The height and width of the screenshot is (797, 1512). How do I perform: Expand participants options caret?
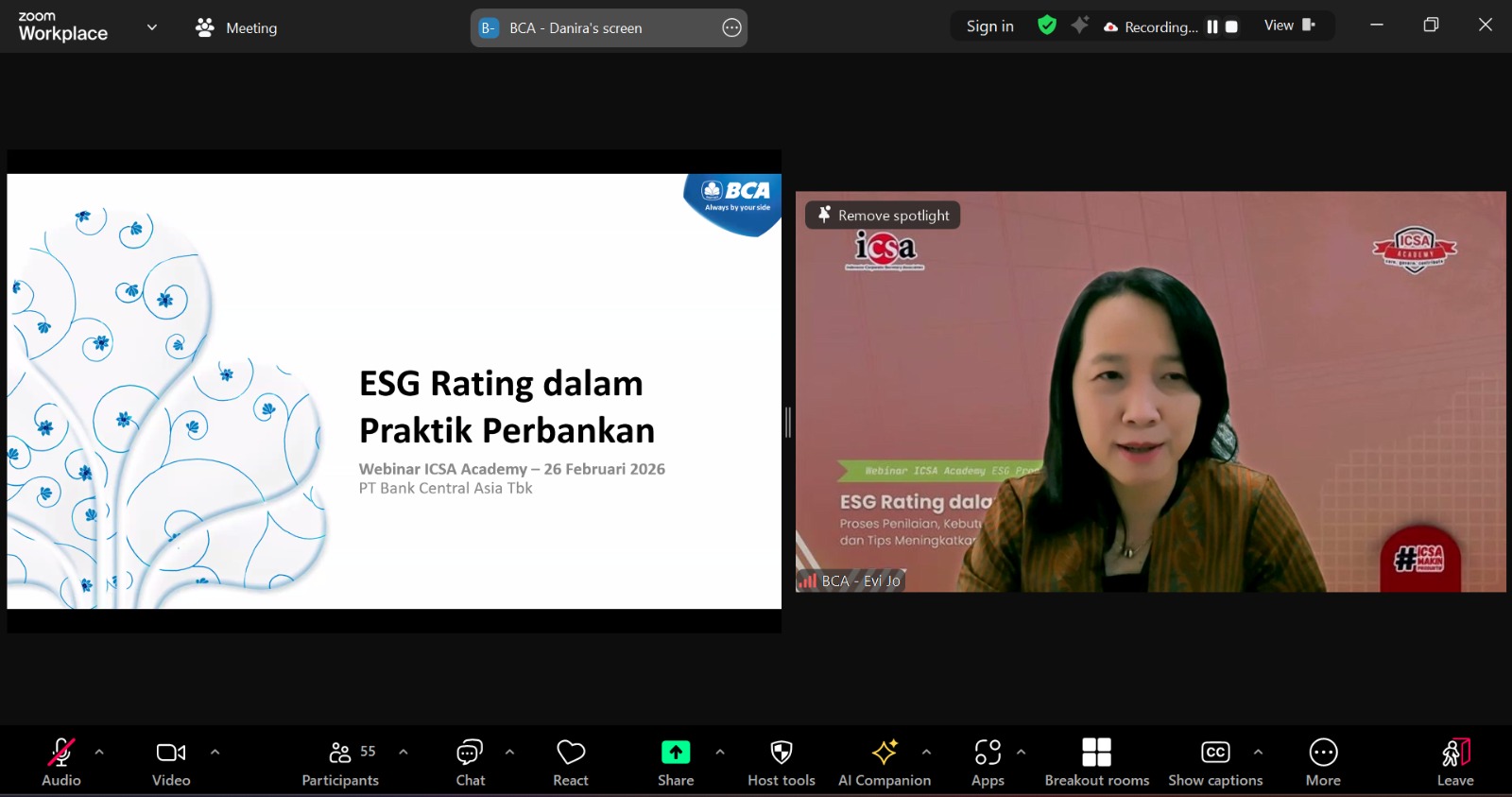coord(404,753)
